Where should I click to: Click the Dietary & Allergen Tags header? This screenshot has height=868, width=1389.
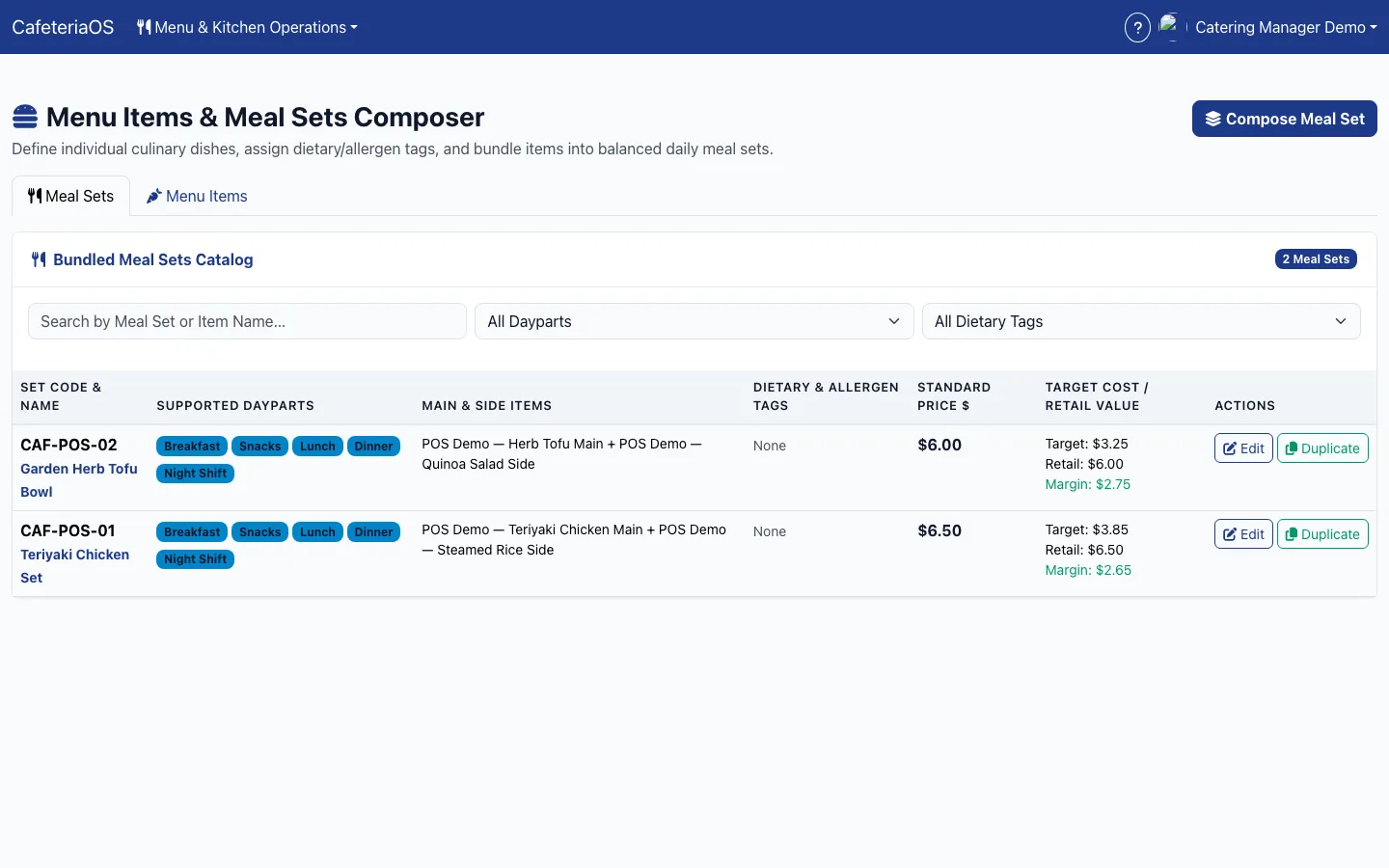[826, 396]
